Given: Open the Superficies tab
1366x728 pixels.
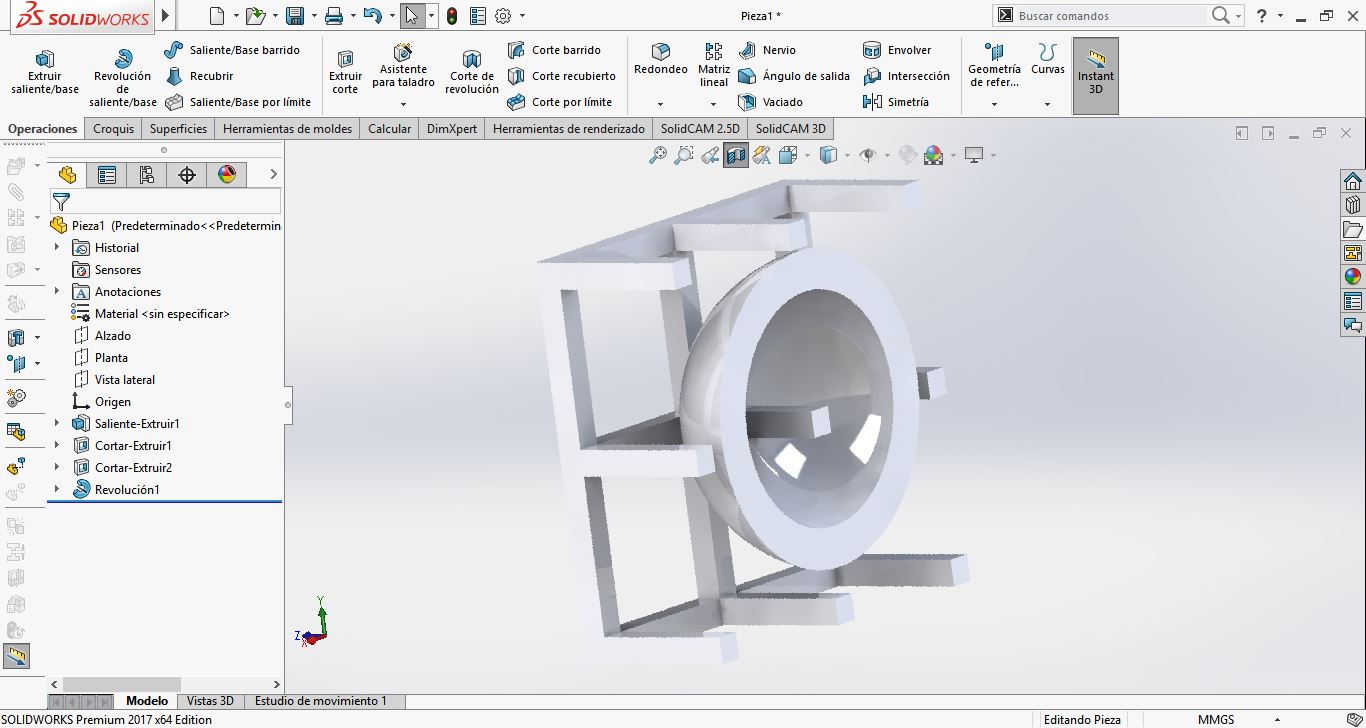Looking at the screenshot, I should [178, 129].
